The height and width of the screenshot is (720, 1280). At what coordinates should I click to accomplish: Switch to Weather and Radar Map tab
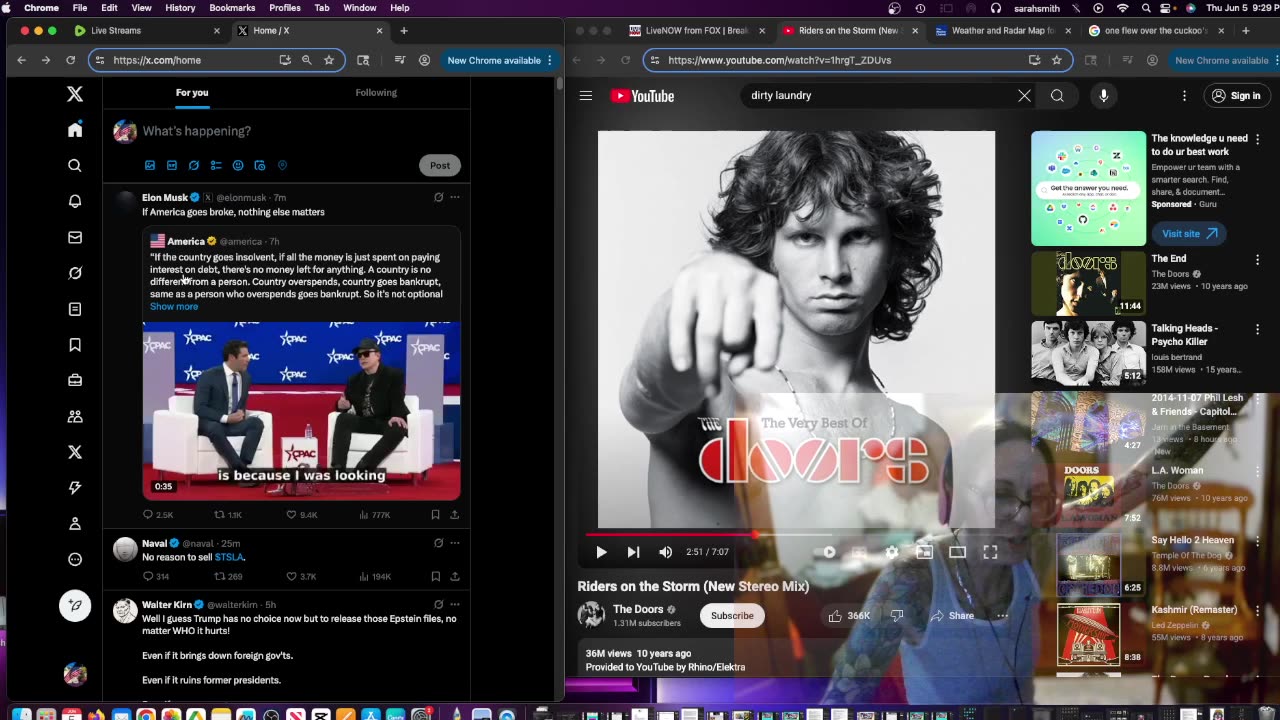click(x=1002, y=31)
